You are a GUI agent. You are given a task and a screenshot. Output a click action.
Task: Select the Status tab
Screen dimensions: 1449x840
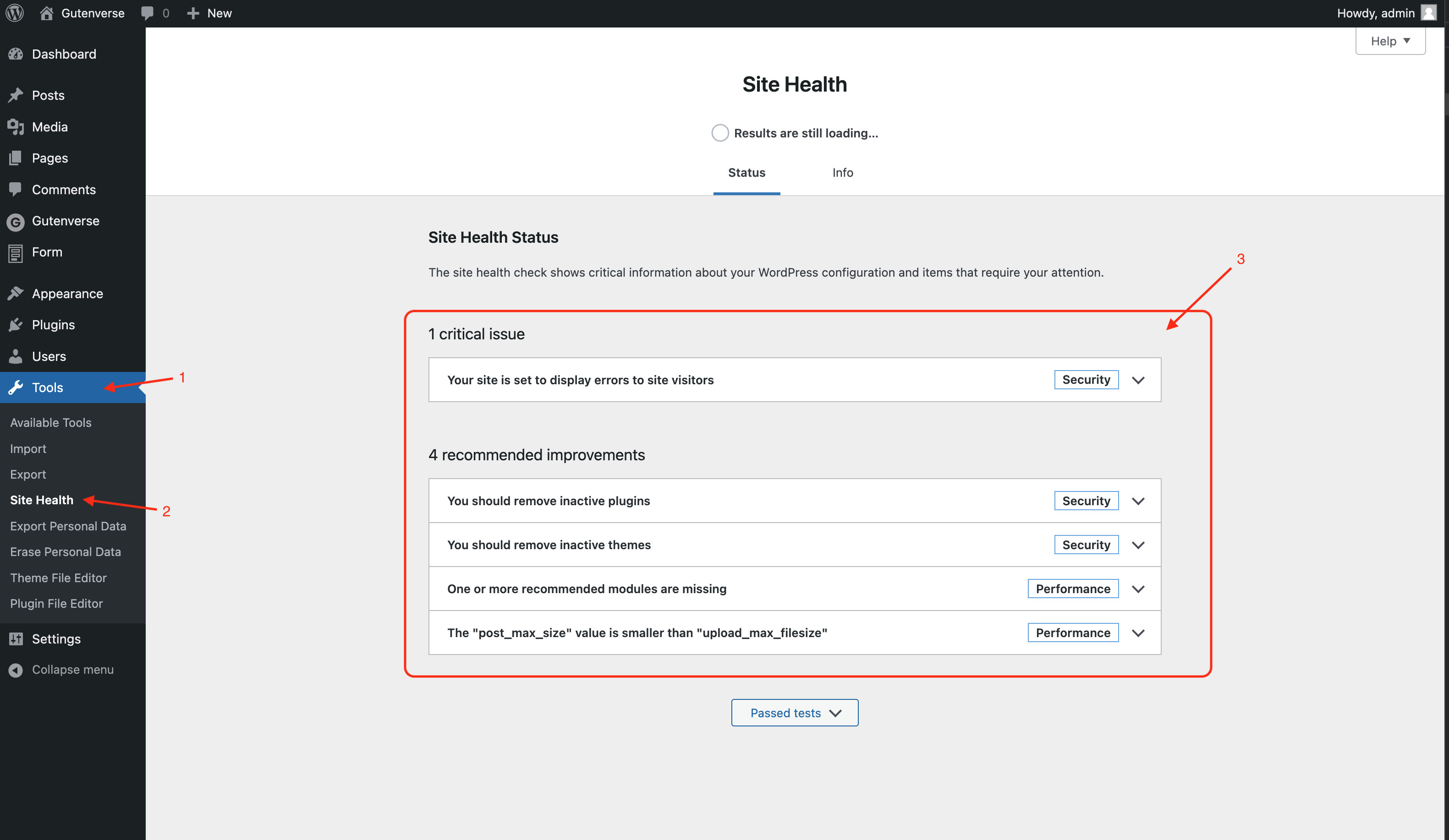pyautogui.click(x=746, y=172)
